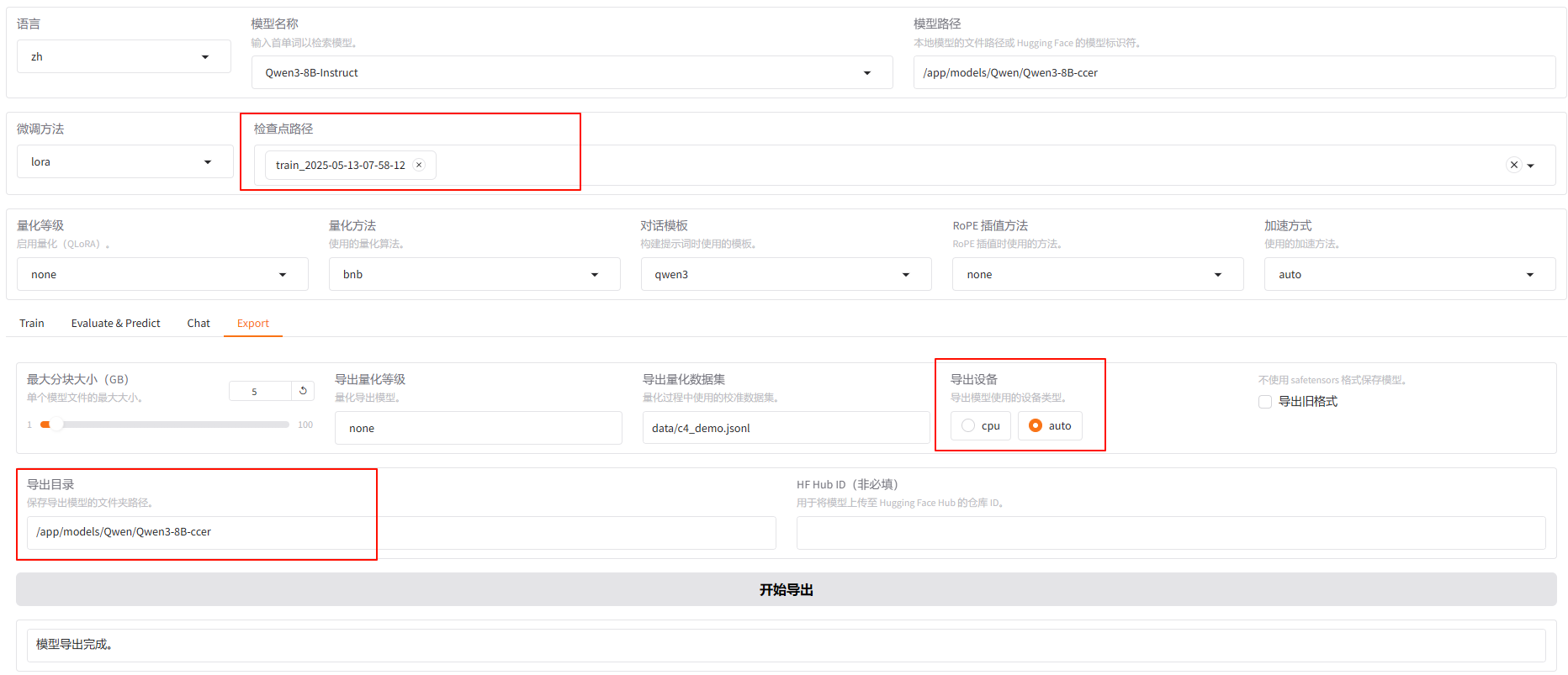Click the 导出目录 path input field

pyautogui.click(x=400, y=533)
